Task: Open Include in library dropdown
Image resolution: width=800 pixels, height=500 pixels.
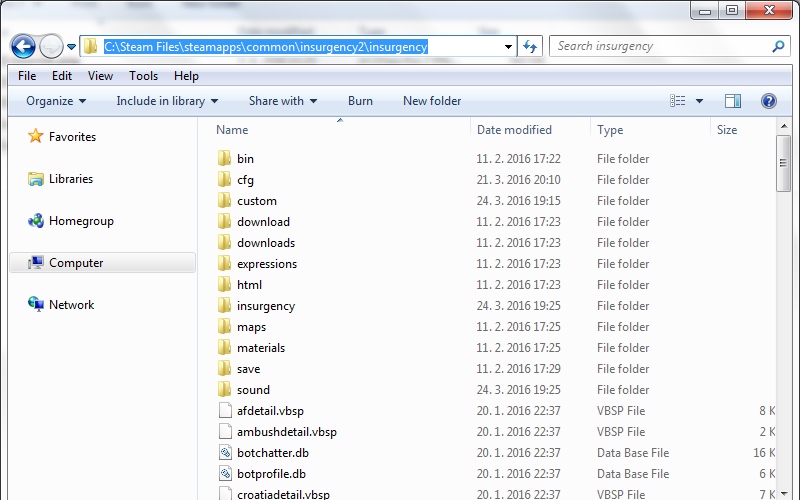Action: coord(167,101)
